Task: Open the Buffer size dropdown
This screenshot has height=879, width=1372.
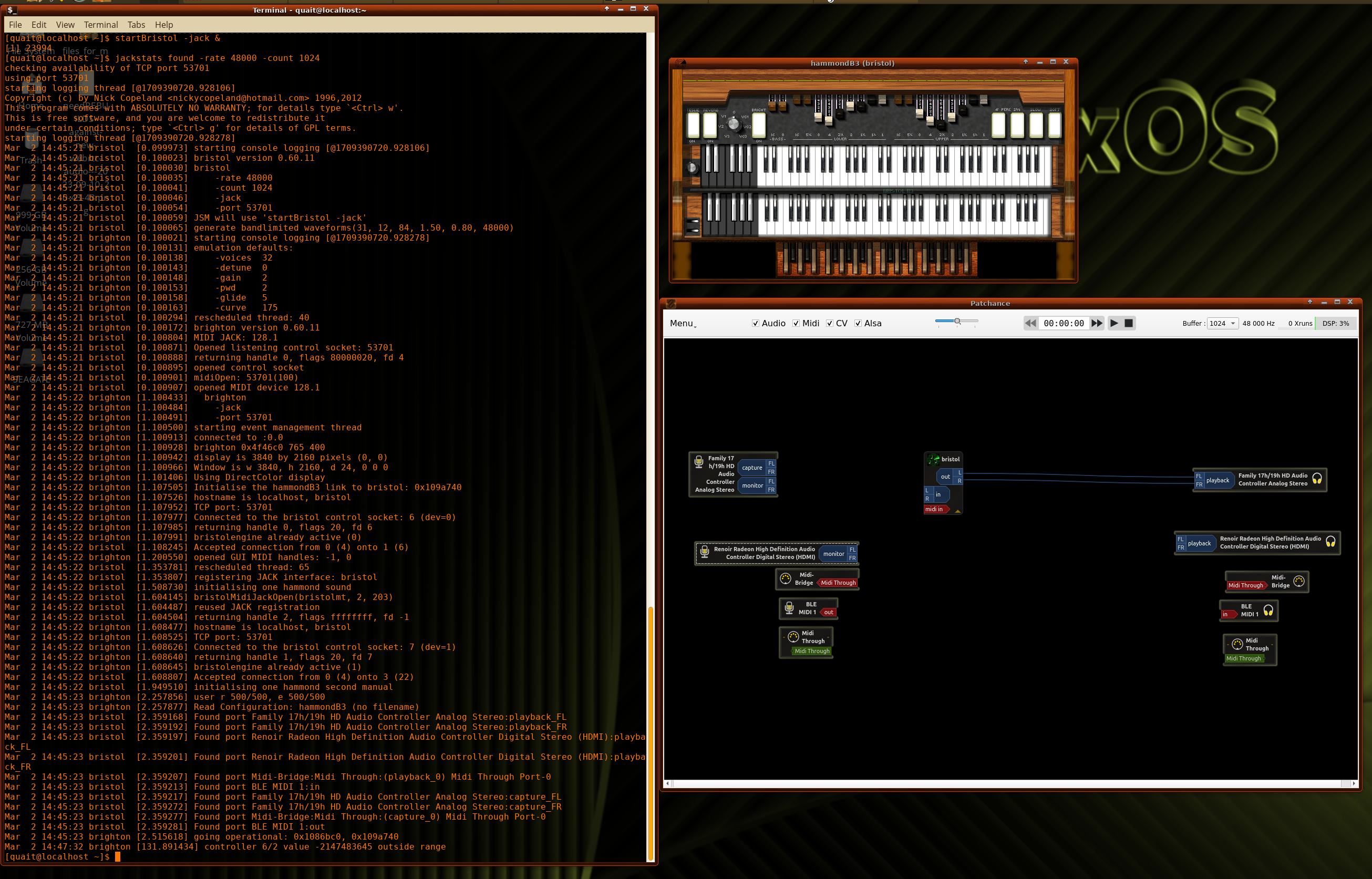Action: 1222,323
